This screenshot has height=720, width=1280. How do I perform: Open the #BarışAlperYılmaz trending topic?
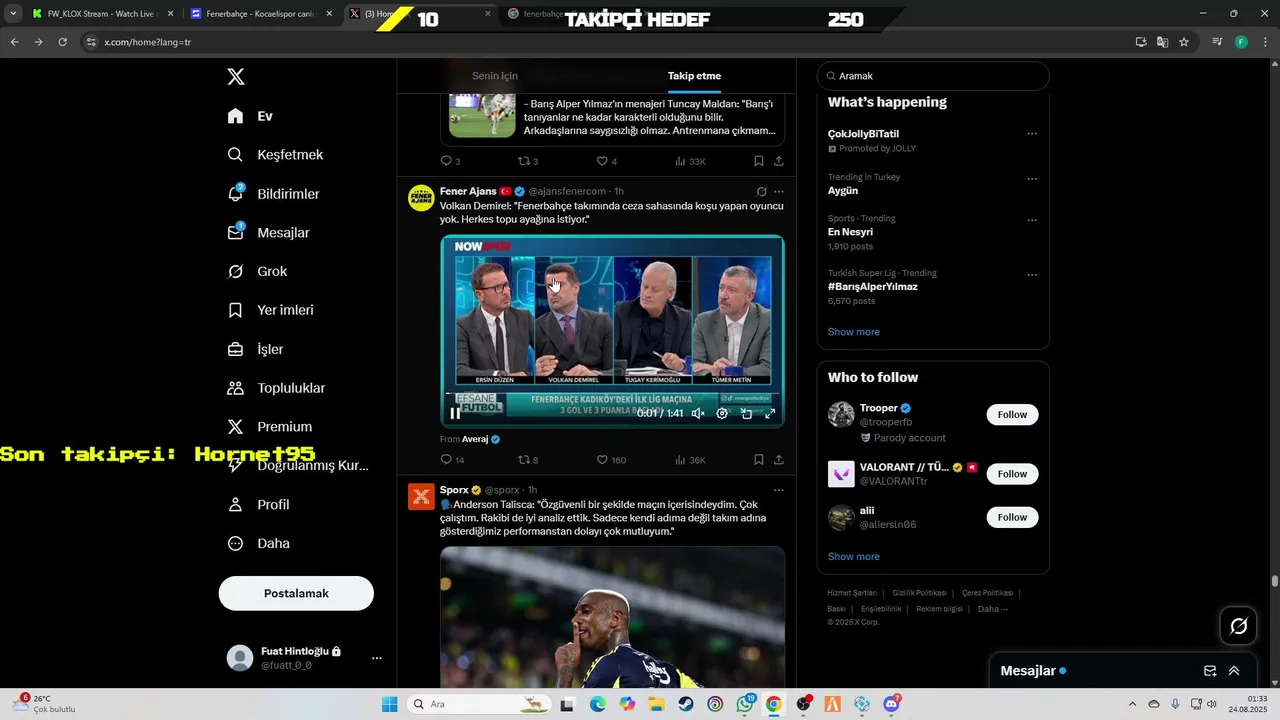tap(872, 287)
